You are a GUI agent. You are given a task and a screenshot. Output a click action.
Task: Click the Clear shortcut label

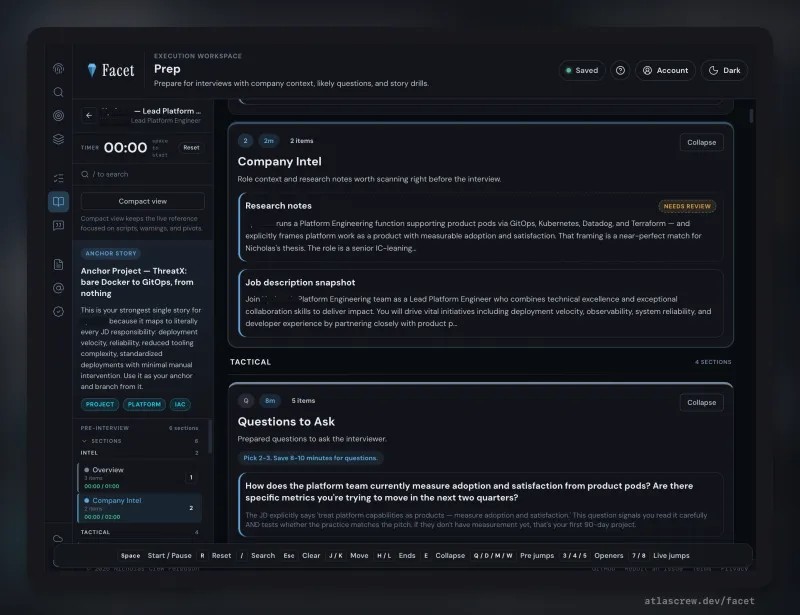tap(311, 555)
